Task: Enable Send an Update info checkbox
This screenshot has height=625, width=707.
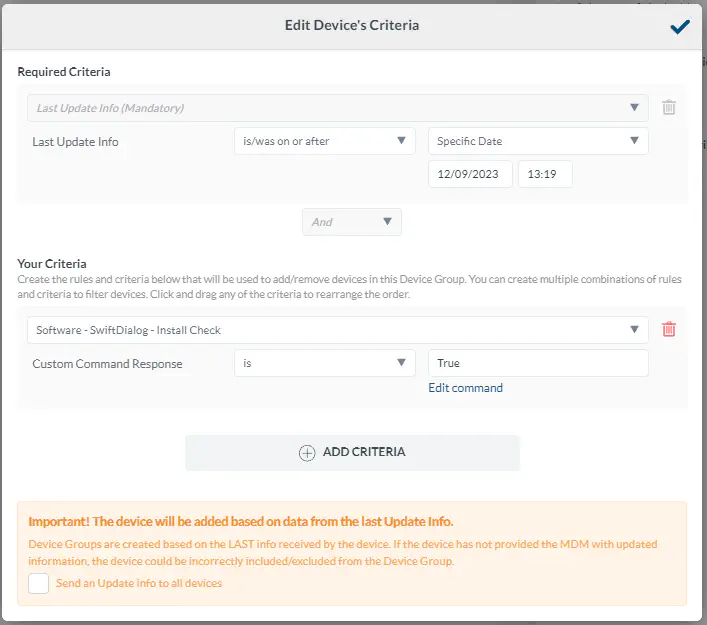Action: point(39,583)
